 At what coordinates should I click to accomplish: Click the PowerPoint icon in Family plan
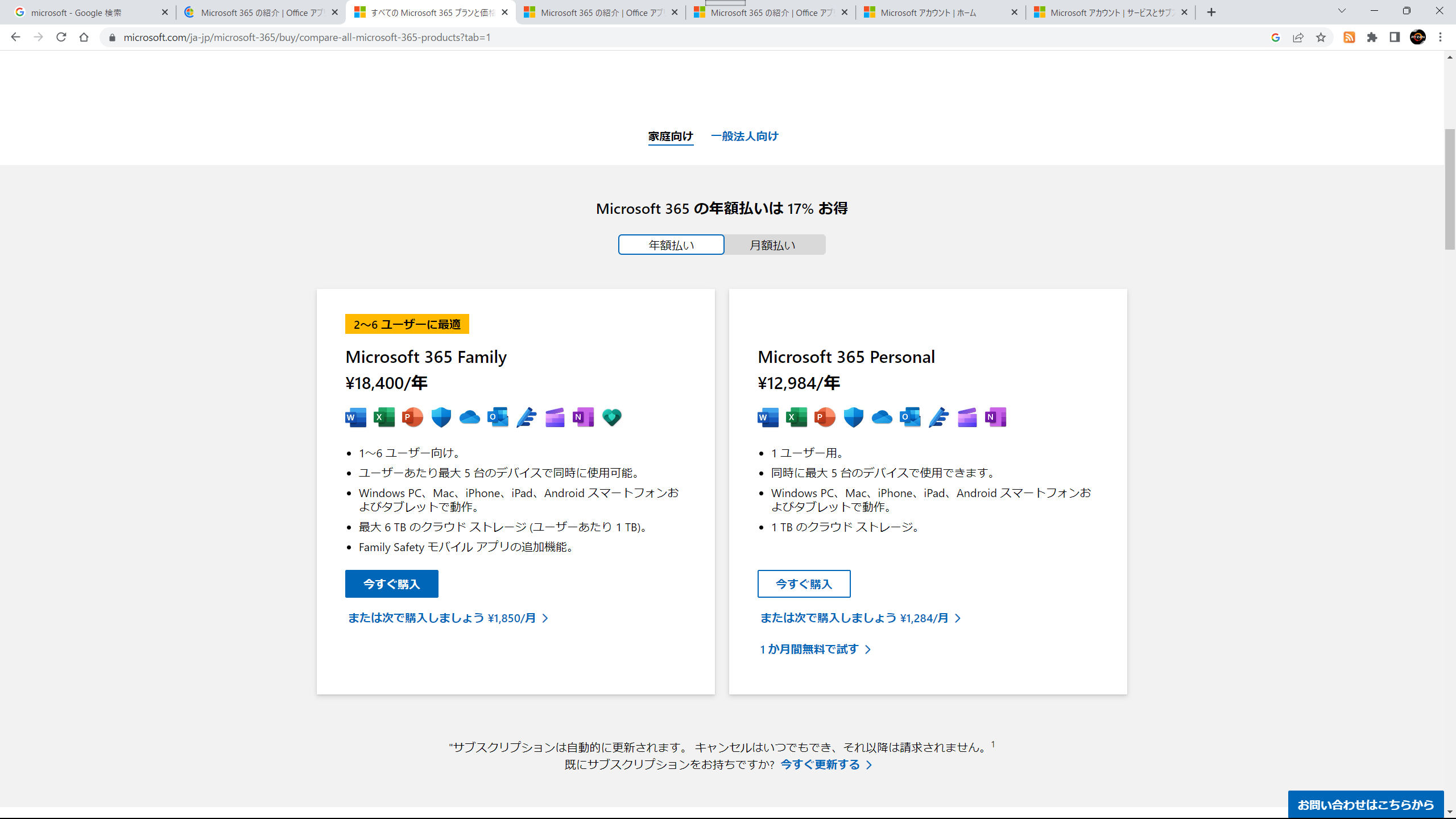pos(413,417)
